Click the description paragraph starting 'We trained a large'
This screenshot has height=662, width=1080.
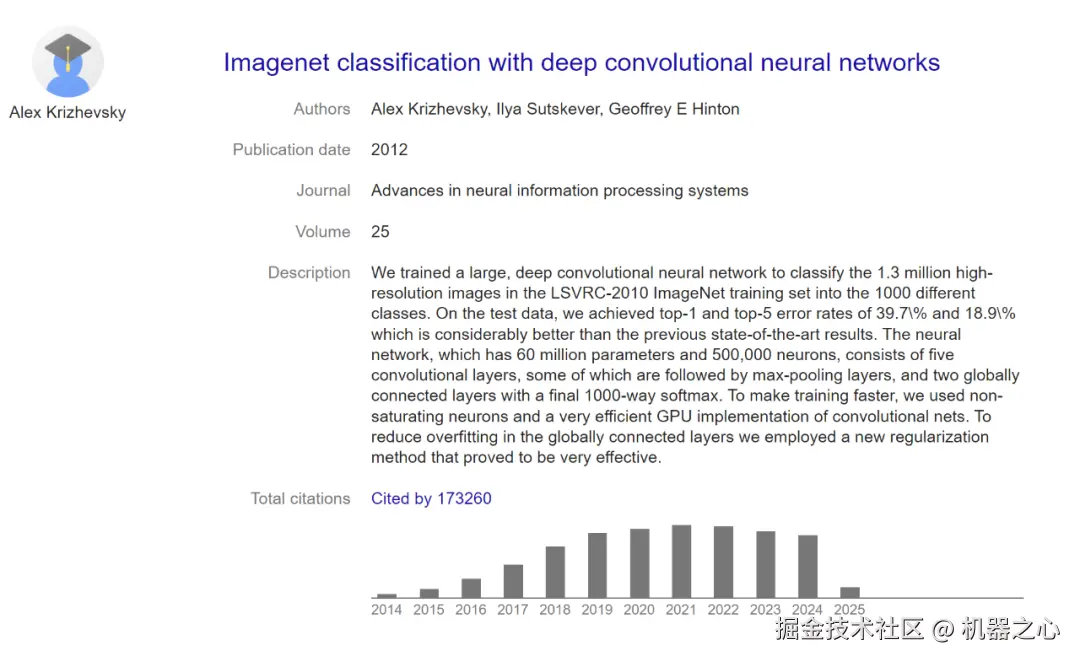pyautogui.click(x=696, y=365)
